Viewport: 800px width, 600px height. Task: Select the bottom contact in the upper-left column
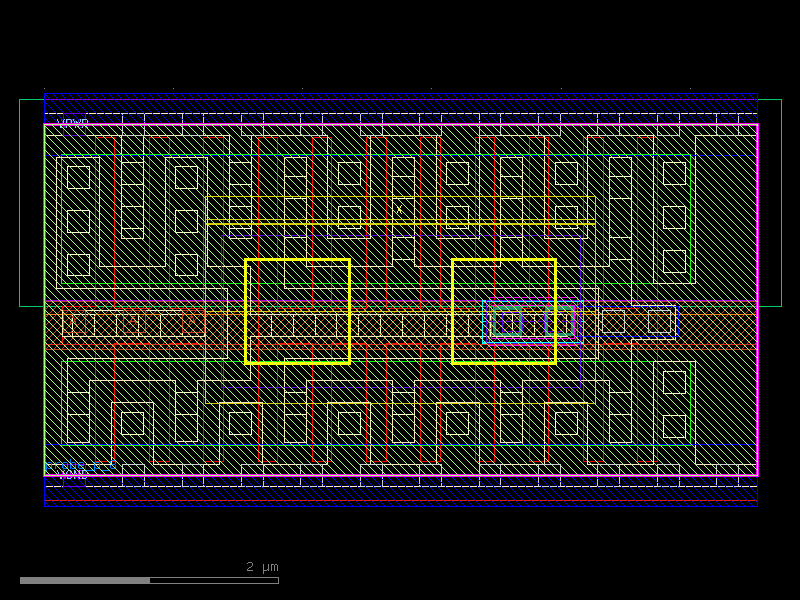[x=78, y=265]
